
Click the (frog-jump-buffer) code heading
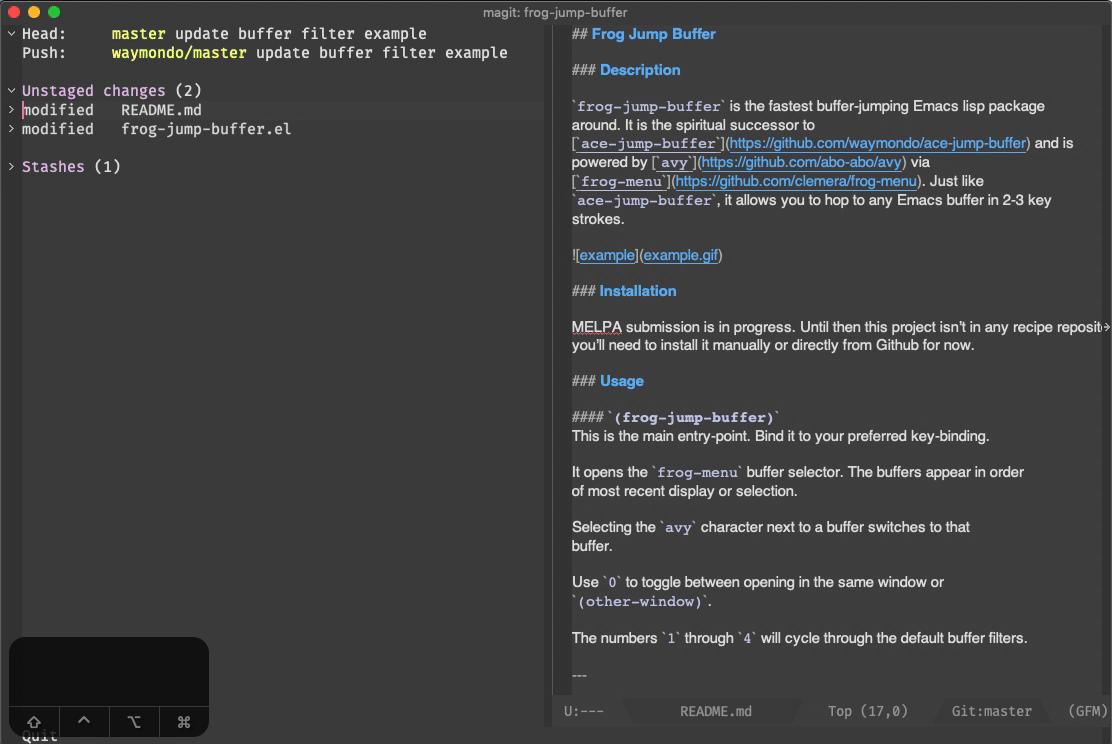[694, 418]
